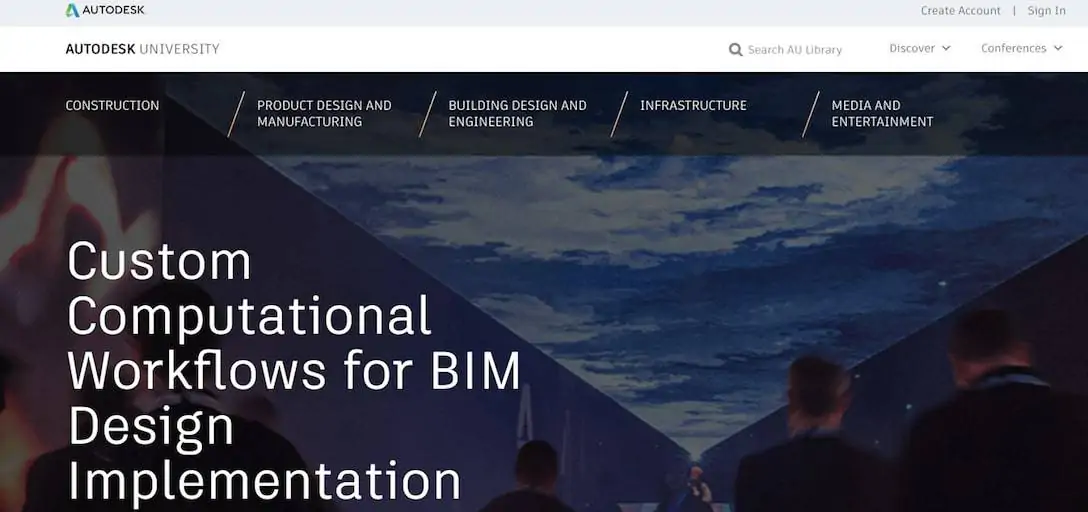
Task: Click the Autodesk logo
Action: tap(105, 10)
